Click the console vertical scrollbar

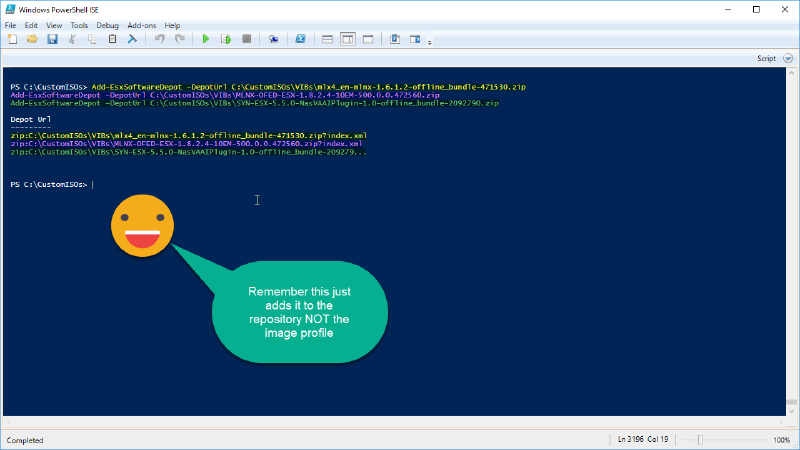click(791, 242)
